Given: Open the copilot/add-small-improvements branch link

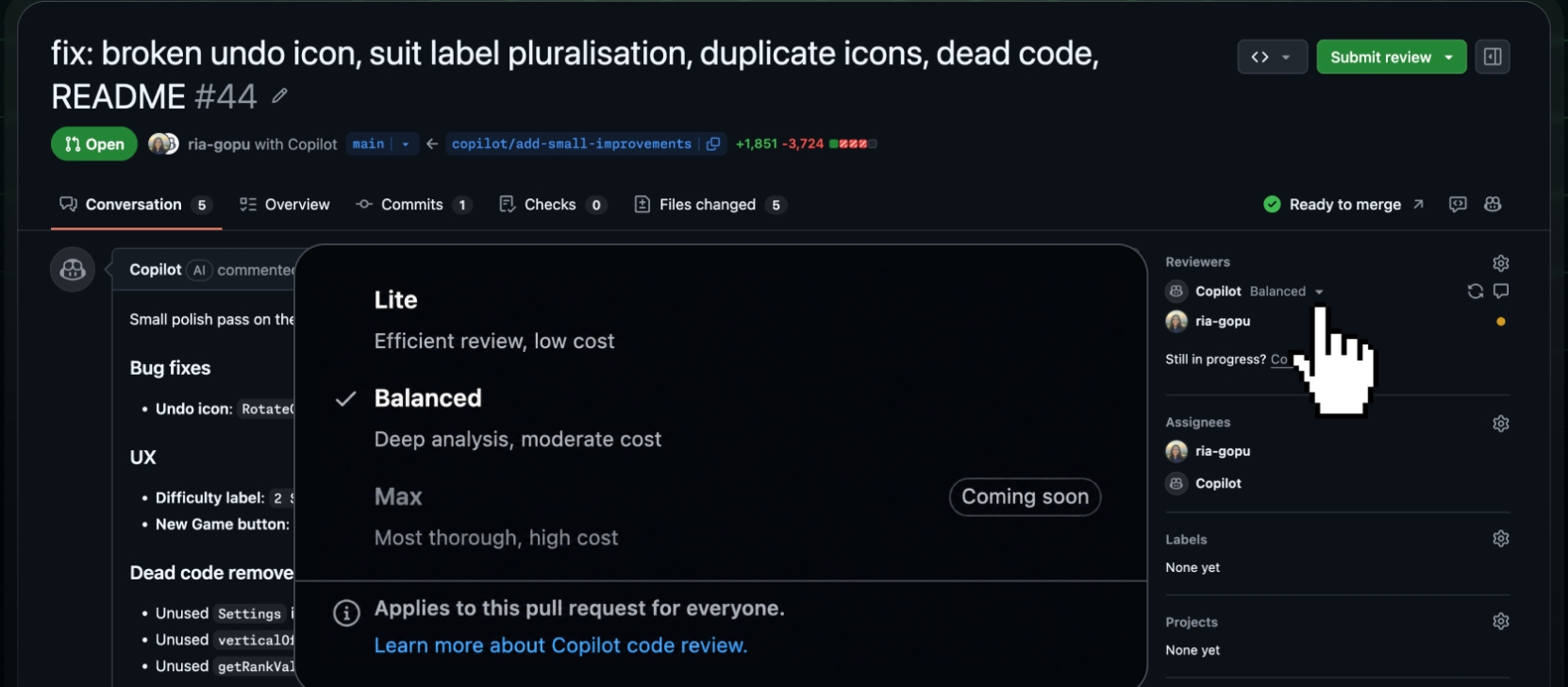Looking at the screenshot, I should (x=572, y=143).
